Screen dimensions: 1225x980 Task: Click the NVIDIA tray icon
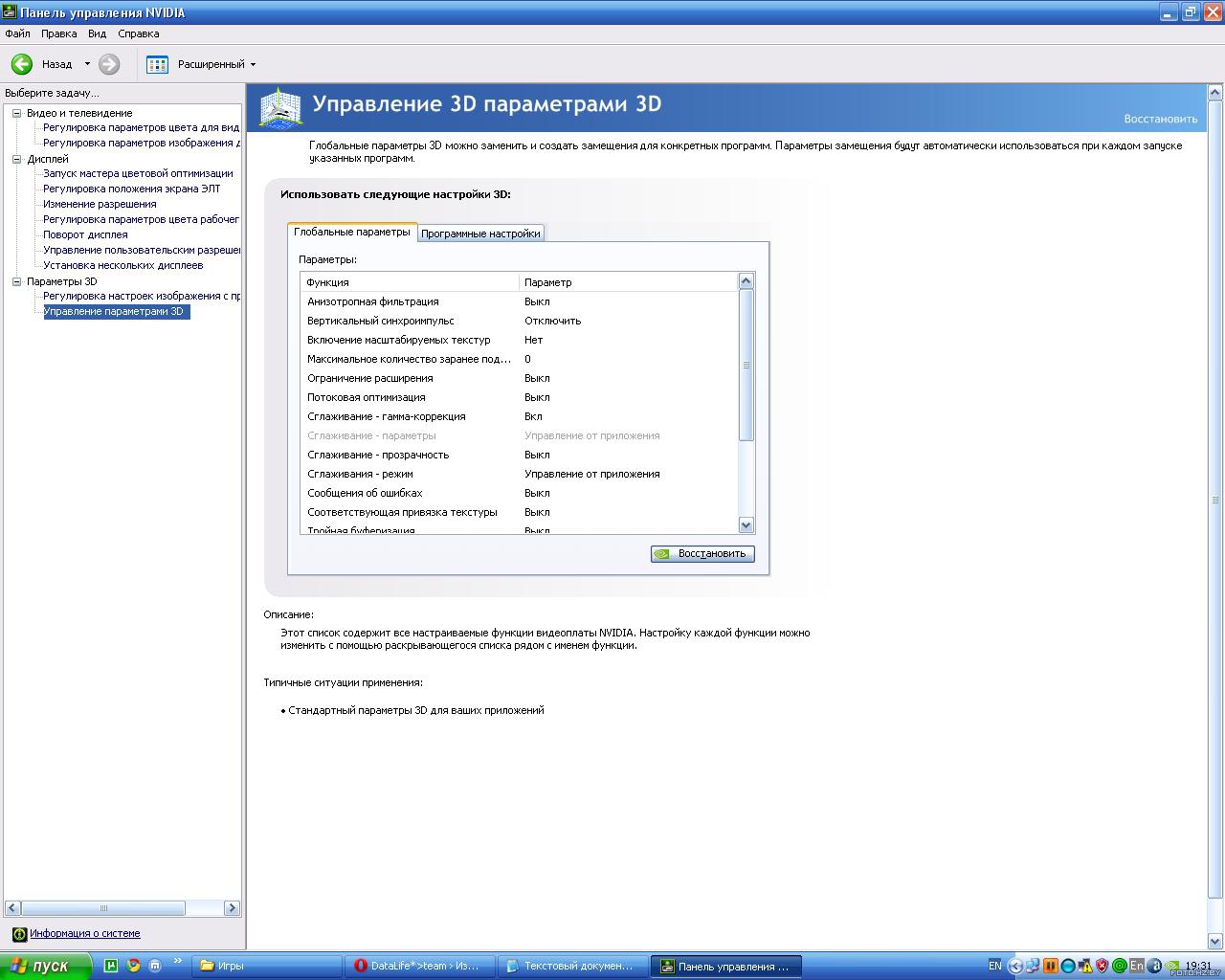point(1171,966)
